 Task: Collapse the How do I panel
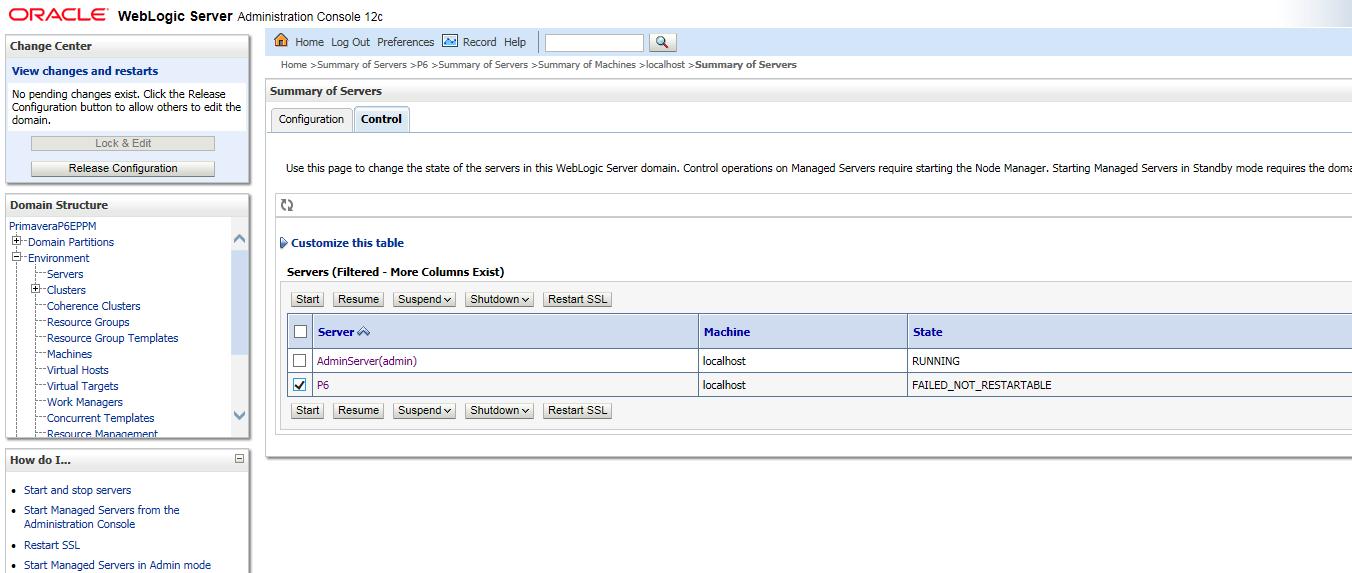[239, 459]
